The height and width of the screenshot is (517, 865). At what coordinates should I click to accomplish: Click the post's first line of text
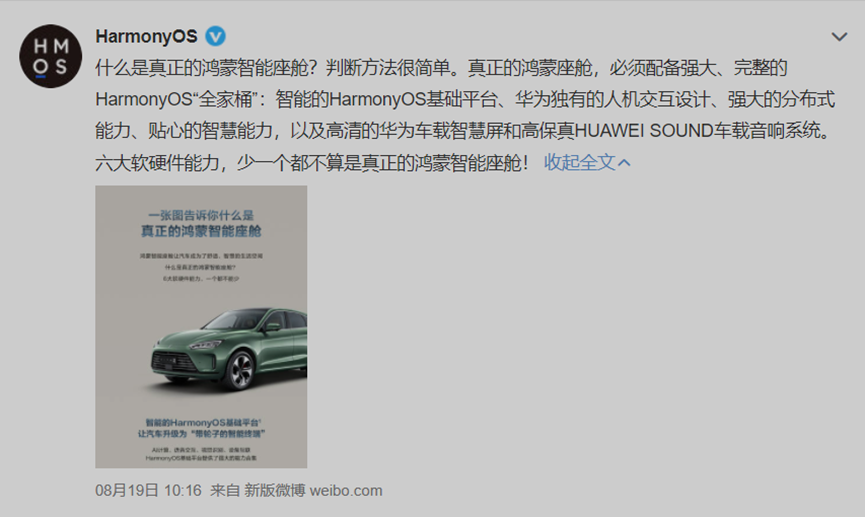point(441,68)
